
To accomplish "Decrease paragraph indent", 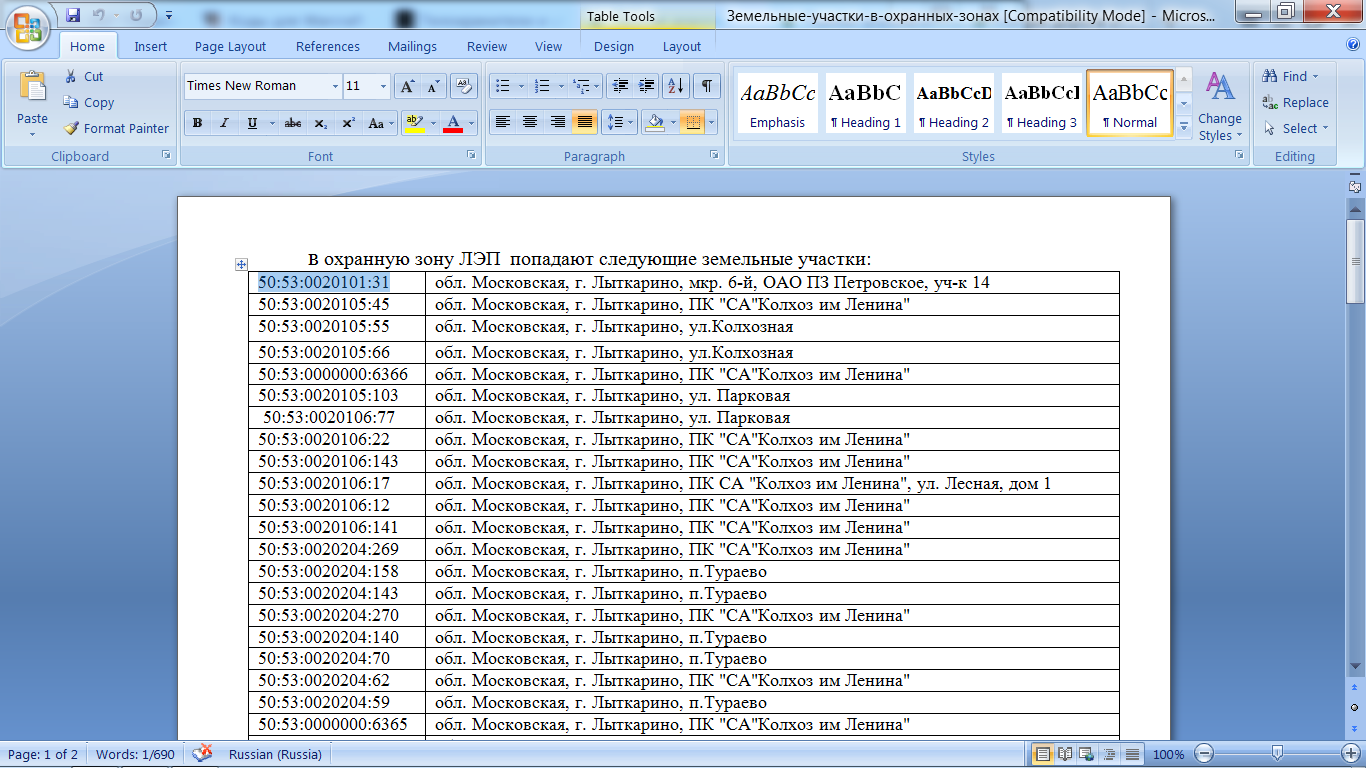I will click(619, 86).
